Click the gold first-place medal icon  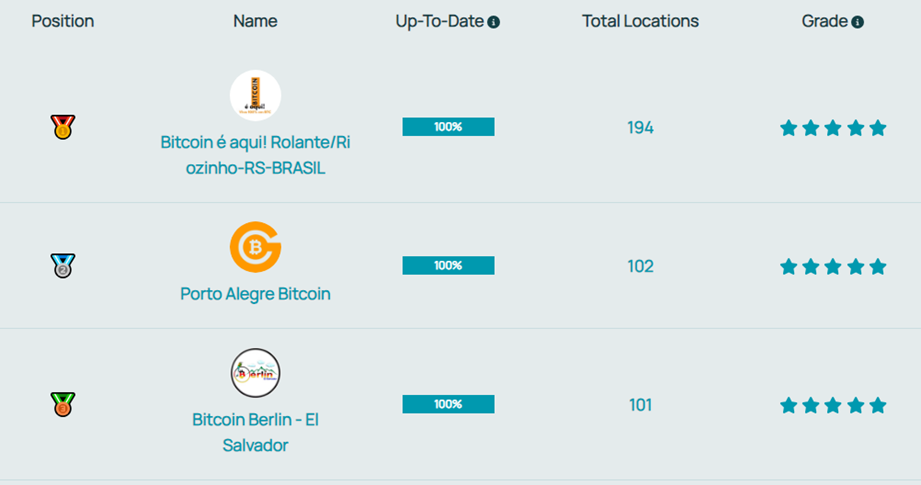pyautogui.click(x=63, y=127)
